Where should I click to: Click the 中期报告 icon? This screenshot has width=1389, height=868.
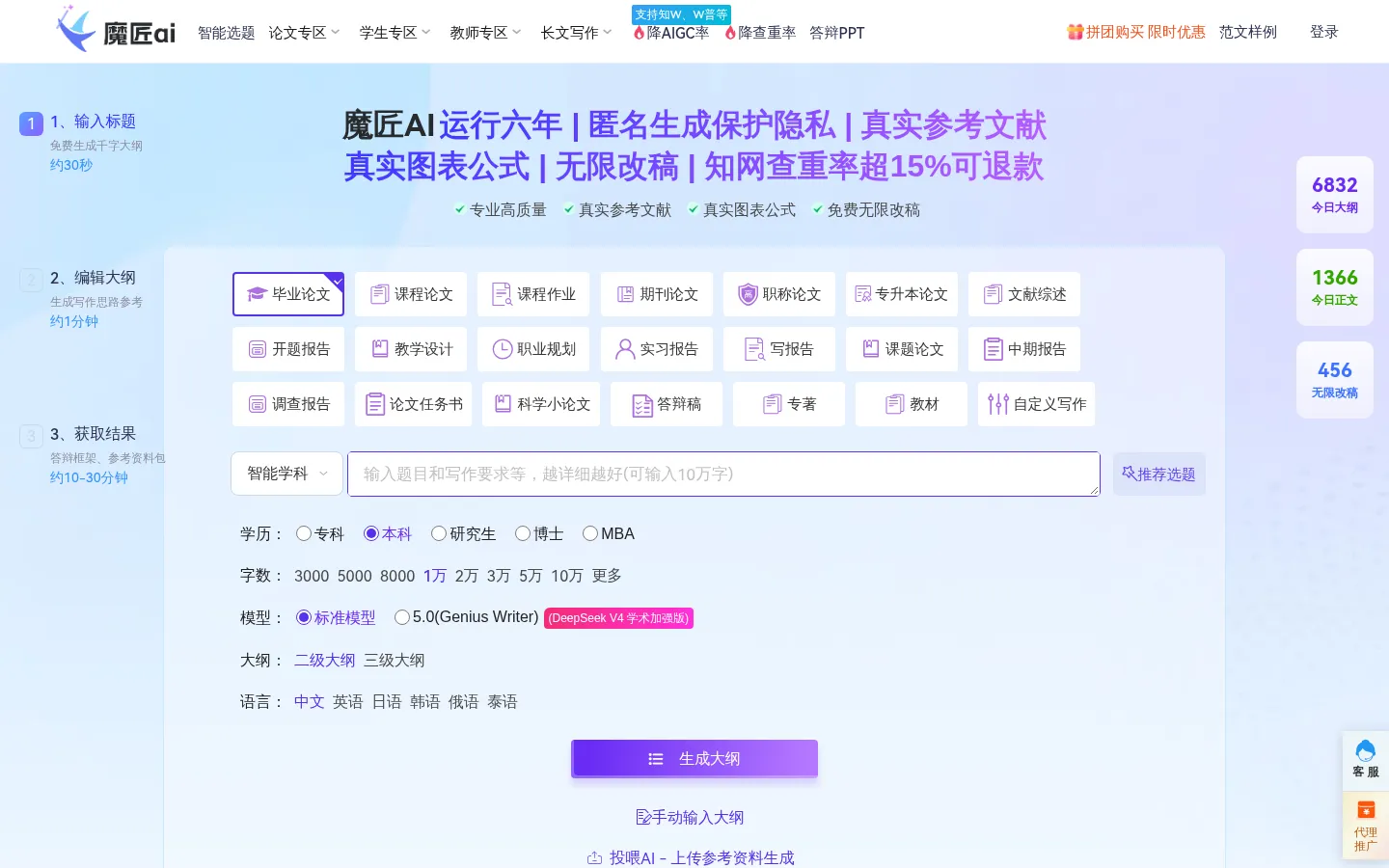point(993,349)
